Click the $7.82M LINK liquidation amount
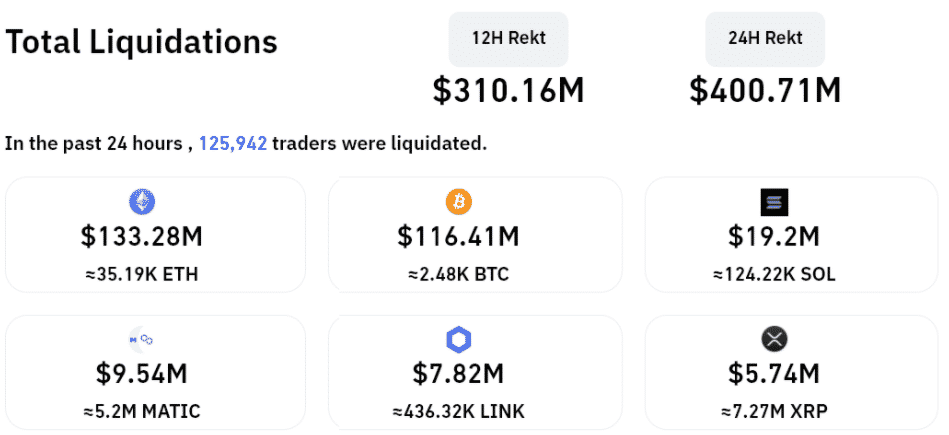The width and height of the screenshot is (949, 435). [x=458, y=373]
